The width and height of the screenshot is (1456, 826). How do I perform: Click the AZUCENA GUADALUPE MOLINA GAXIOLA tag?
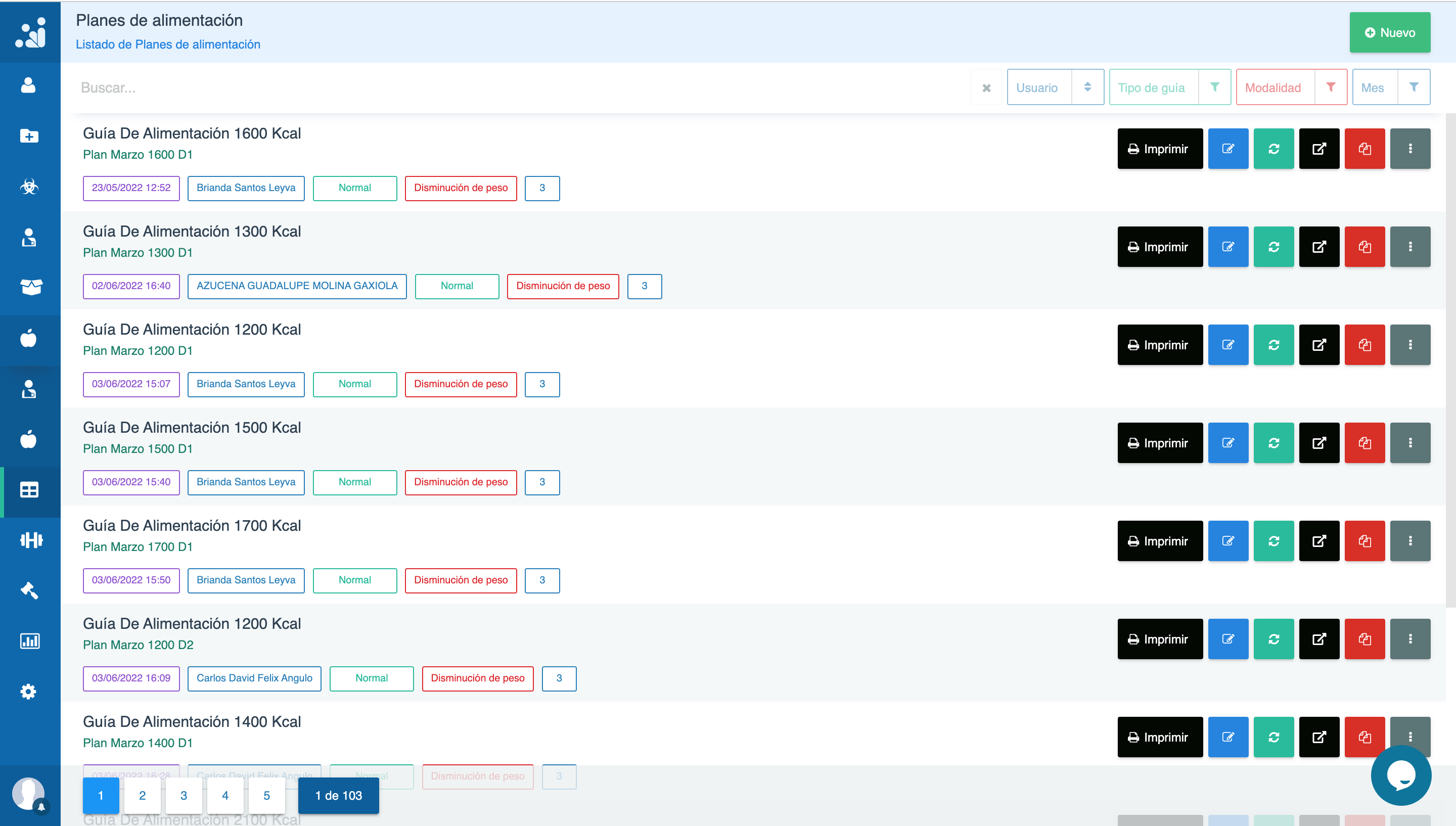point(297,286)
